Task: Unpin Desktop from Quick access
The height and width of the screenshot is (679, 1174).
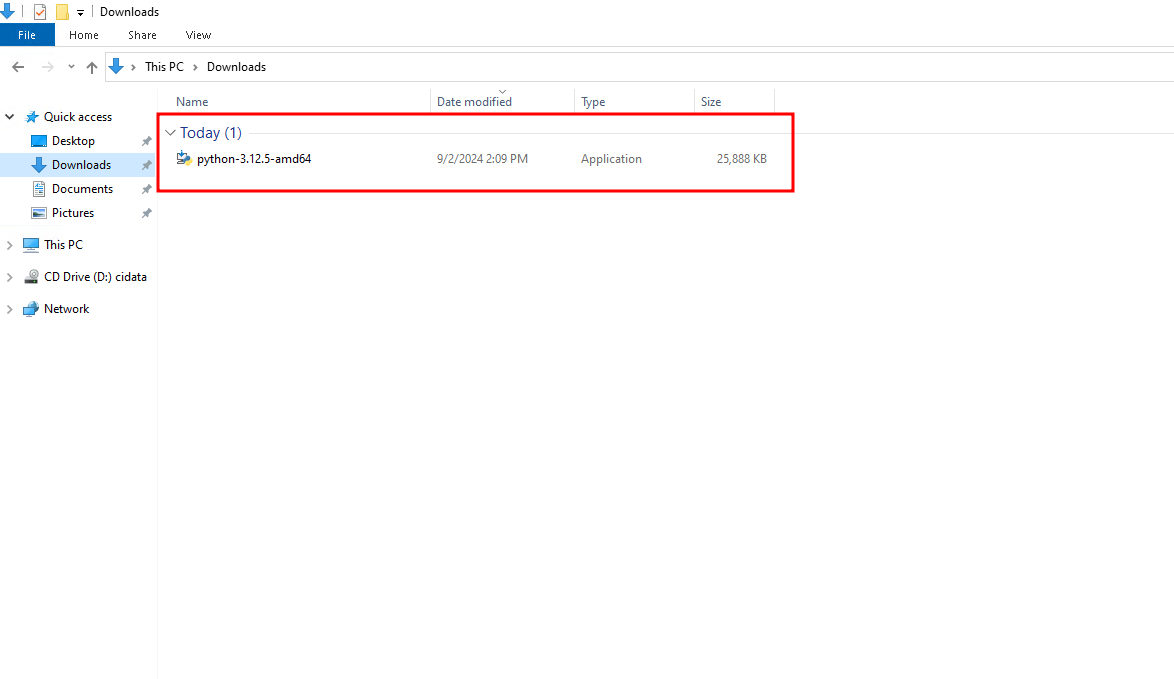Action: (146, 140)
